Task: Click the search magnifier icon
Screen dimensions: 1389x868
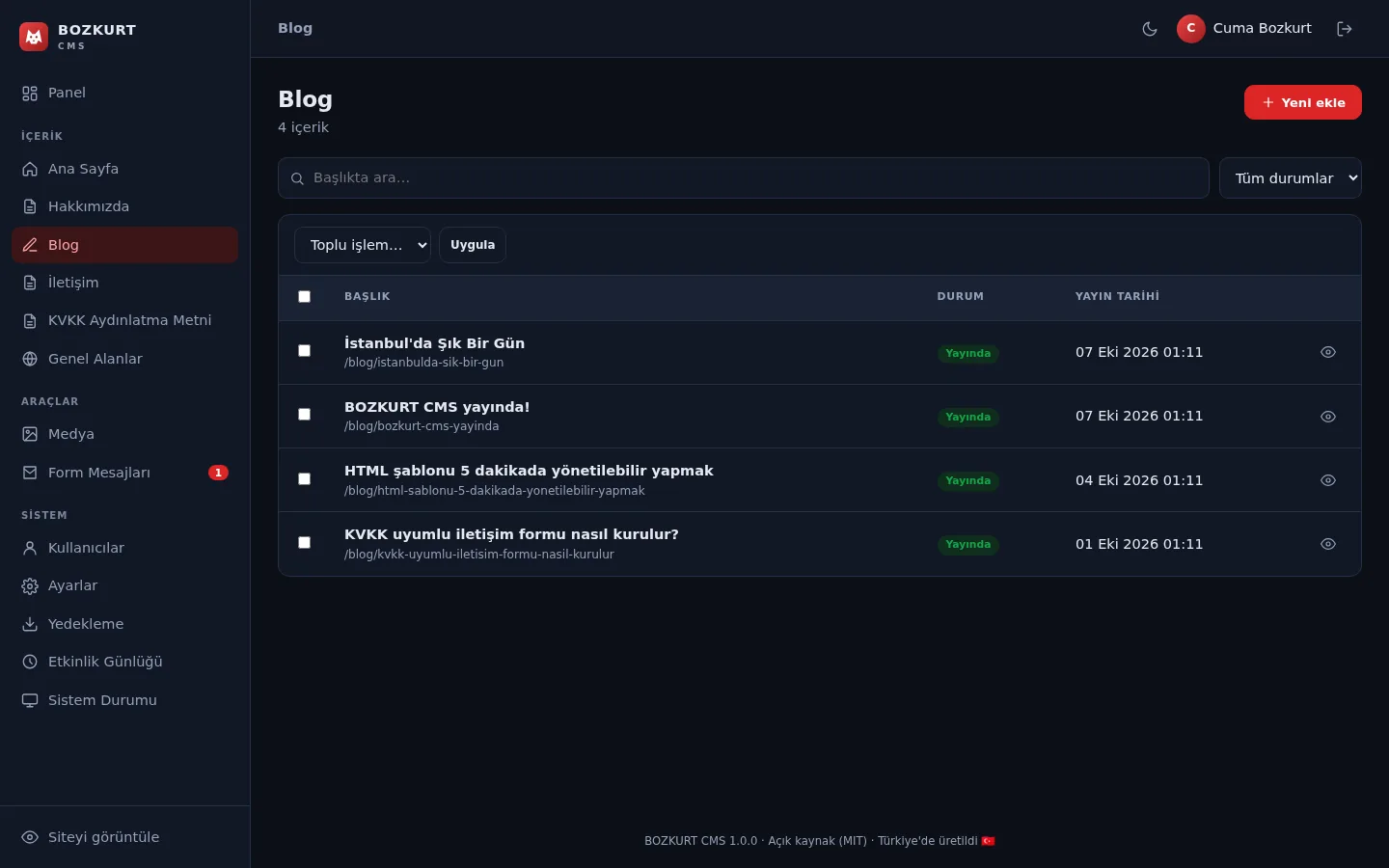Action: [x=298, y=178]
